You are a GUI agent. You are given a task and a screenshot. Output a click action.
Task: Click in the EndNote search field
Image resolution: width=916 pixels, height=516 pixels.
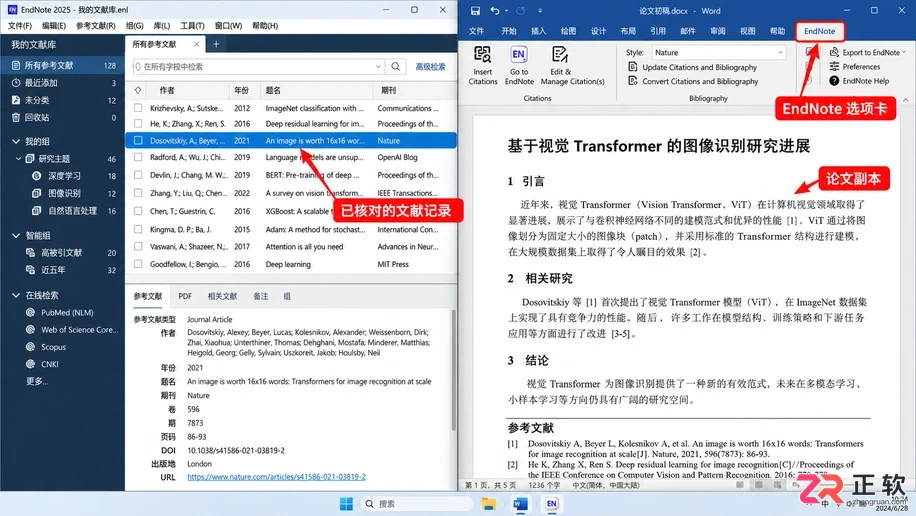point(257,67)
